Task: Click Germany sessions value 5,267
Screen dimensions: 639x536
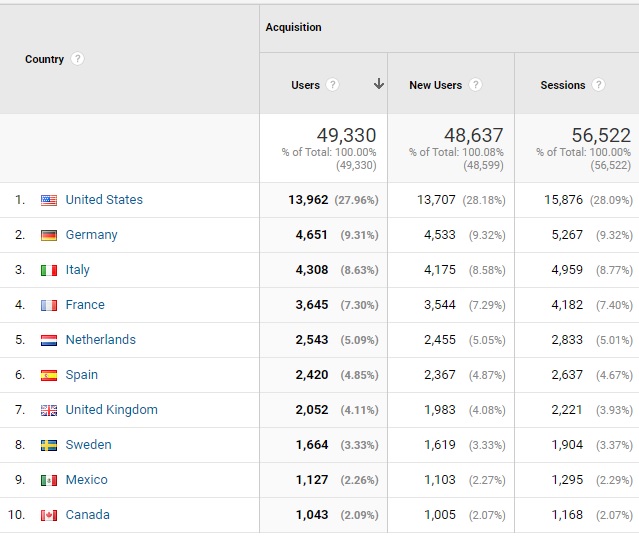Action: point(567,235)
